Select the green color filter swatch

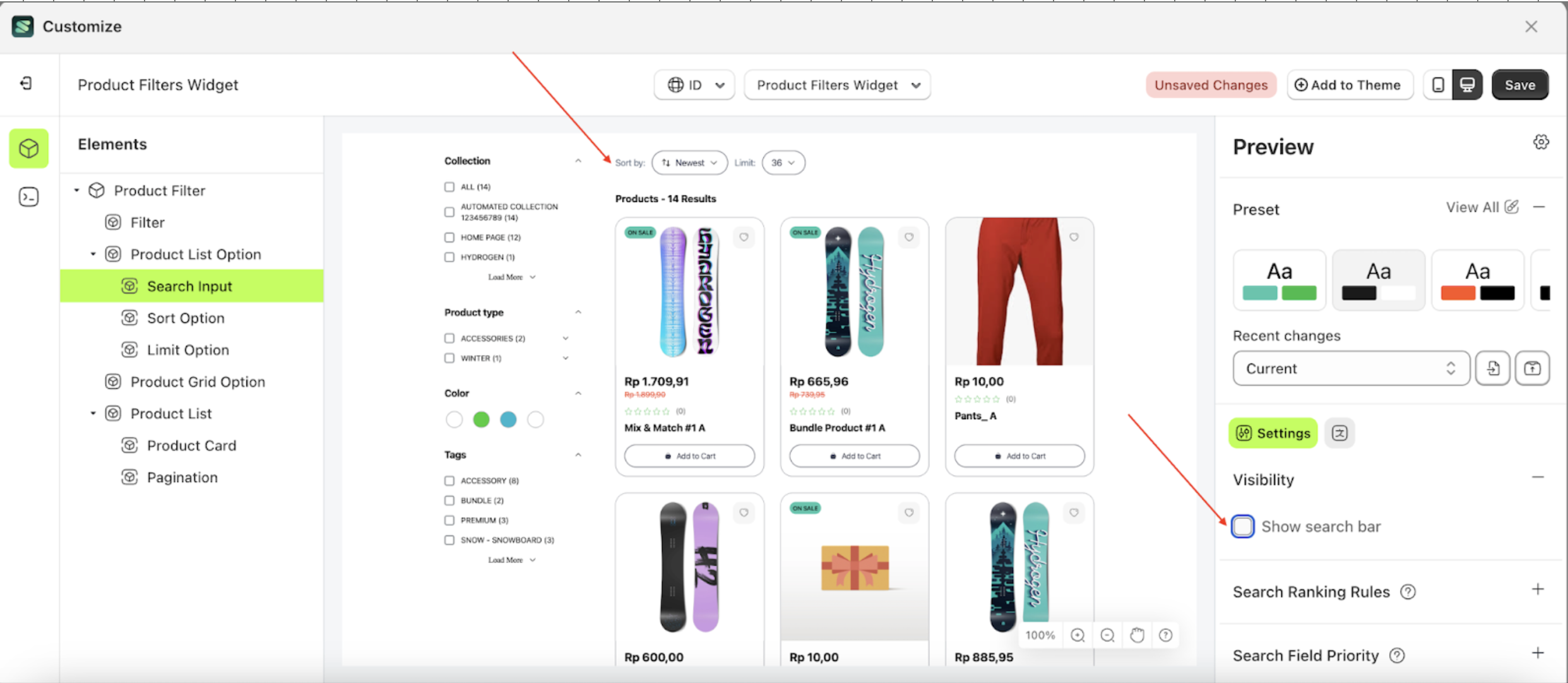(481, 419)
